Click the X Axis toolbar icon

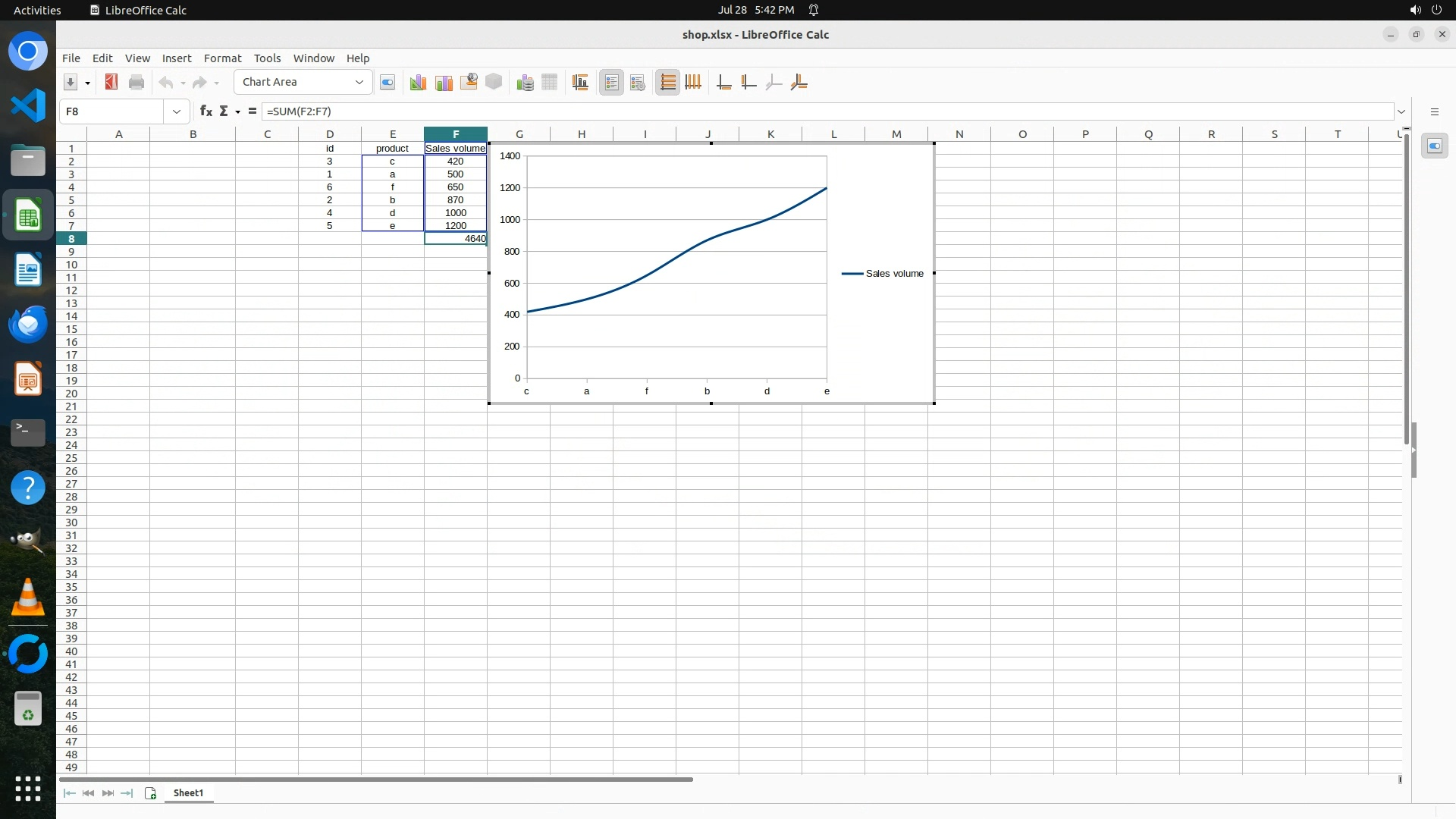click(x=724, y=83)
